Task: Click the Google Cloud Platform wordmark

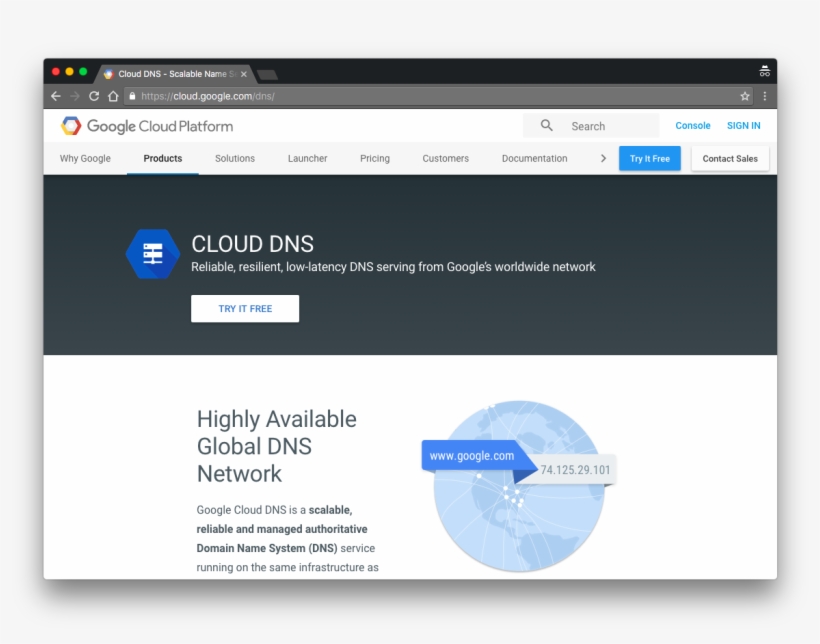Action: pos(160,126)
